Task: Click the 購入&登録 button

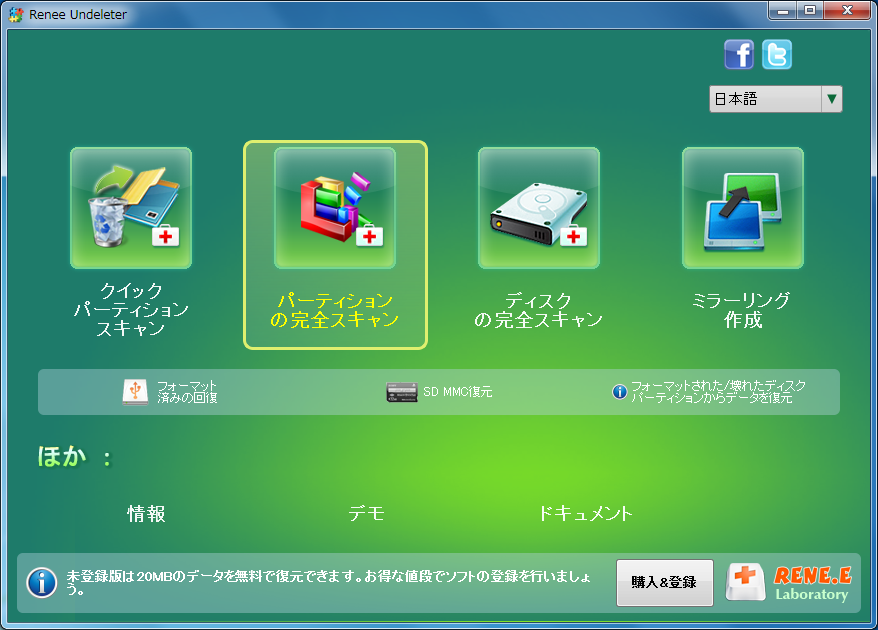Action: click(x=664, y=583)
